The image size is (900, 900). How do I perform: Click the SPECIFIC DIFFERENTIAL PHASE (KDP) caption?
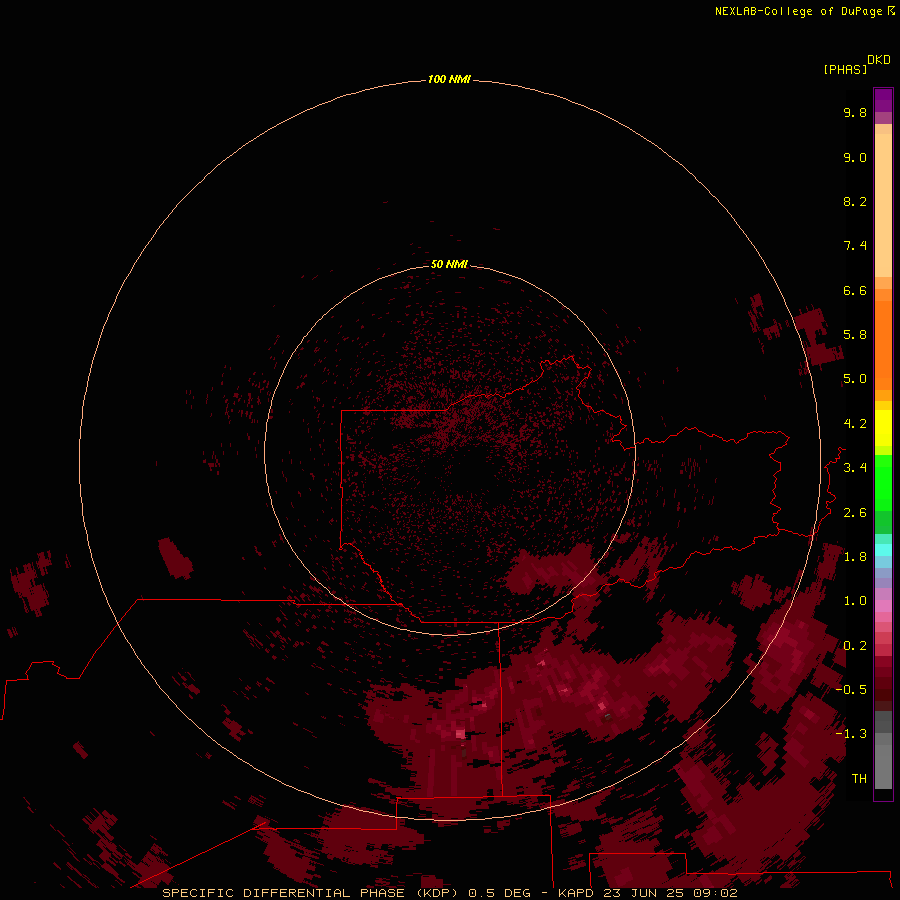[x=311, y=893]
